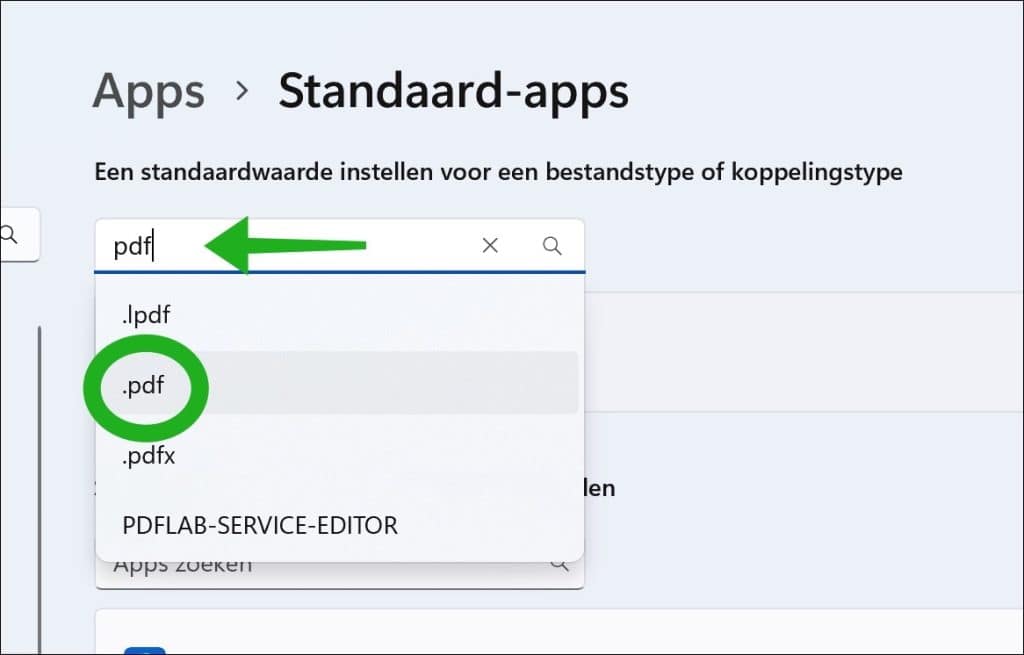Select the .pdfx suggestion
Viewport: 1024px width, 655px height.
337,455
